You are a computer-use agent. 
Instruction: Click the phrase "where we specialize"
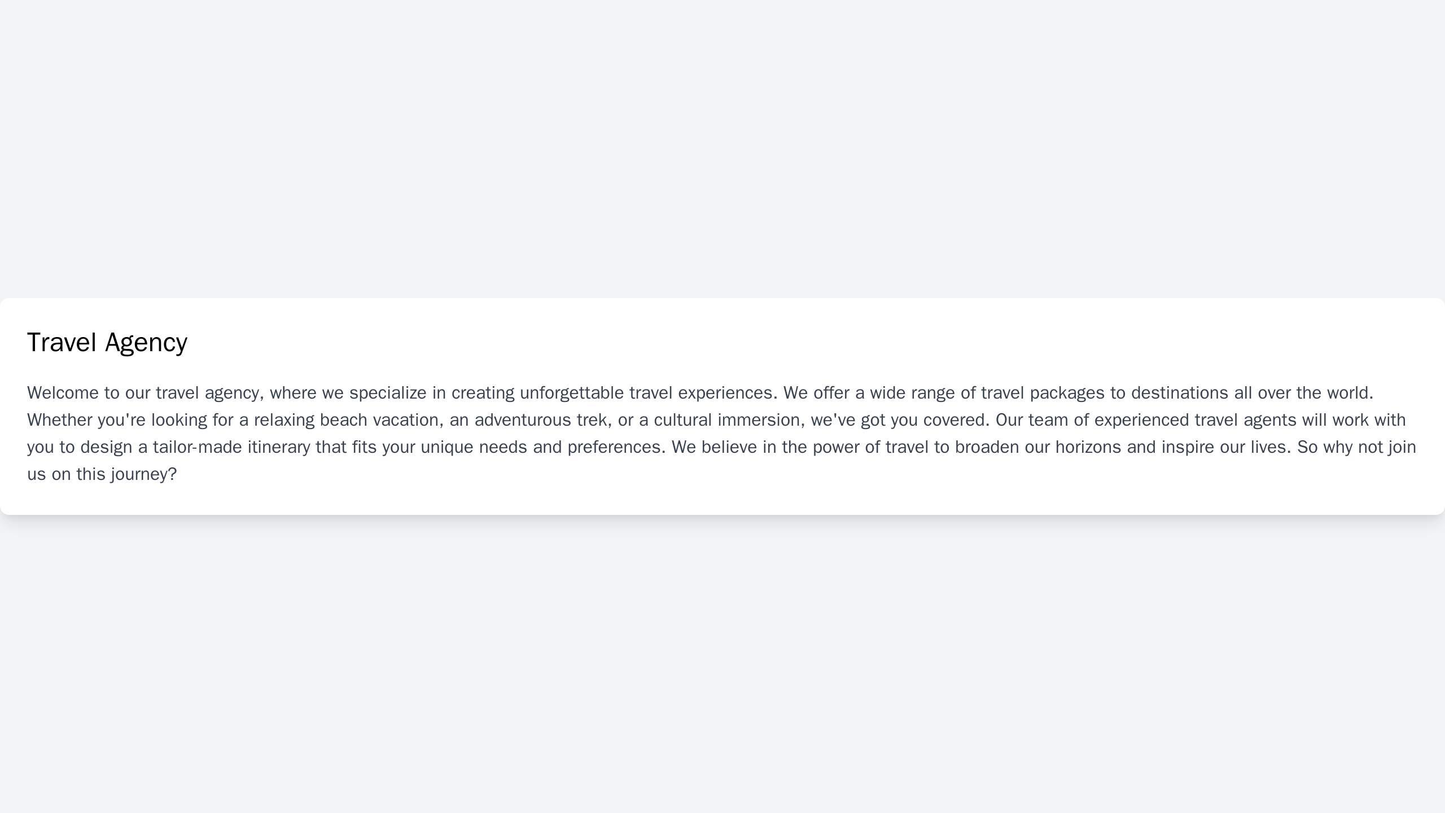tap(349, 393)
